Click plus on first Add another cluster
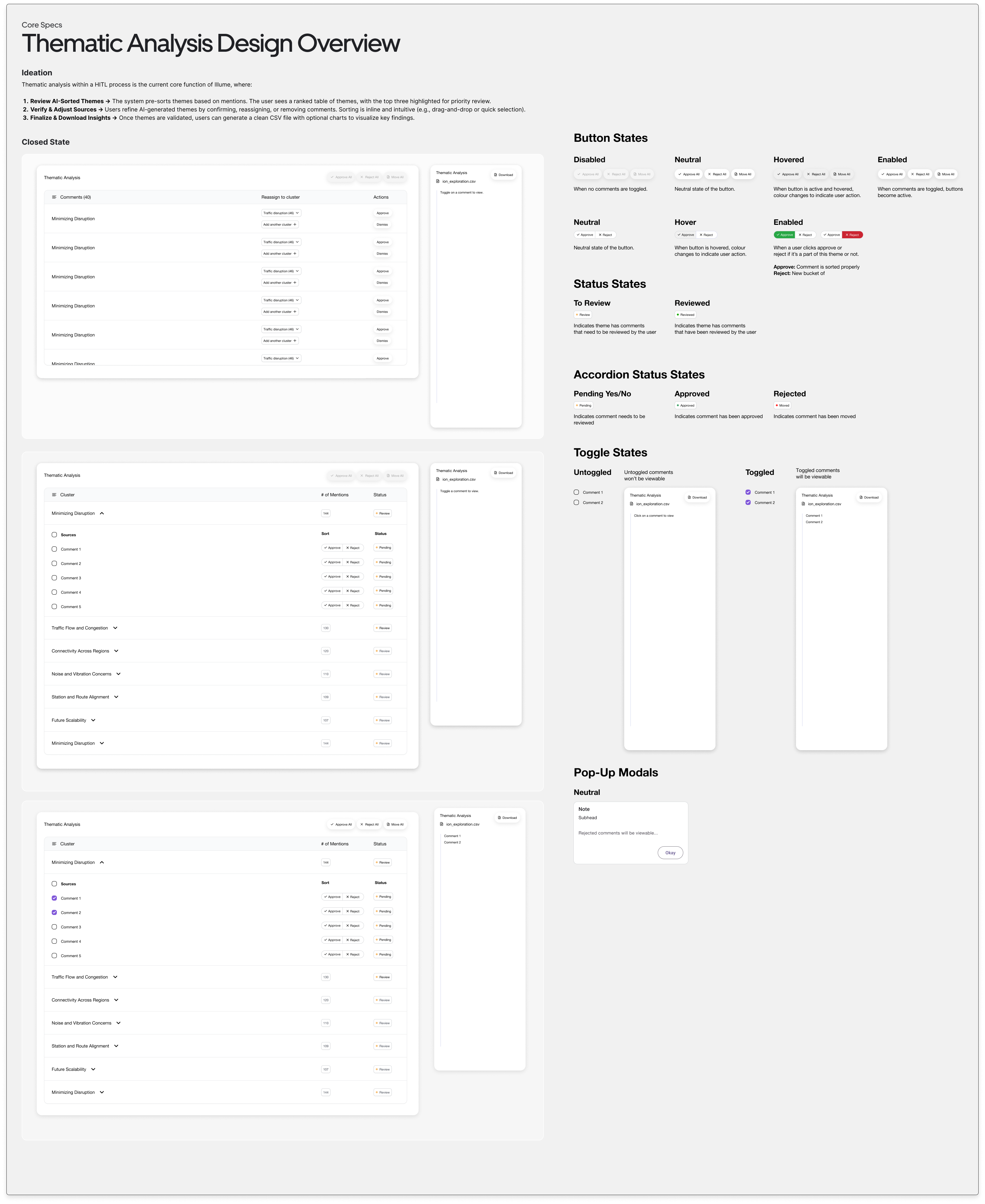Image resolution: width=985 pixels, height=1204 pixels. click(x=295, y=225)
